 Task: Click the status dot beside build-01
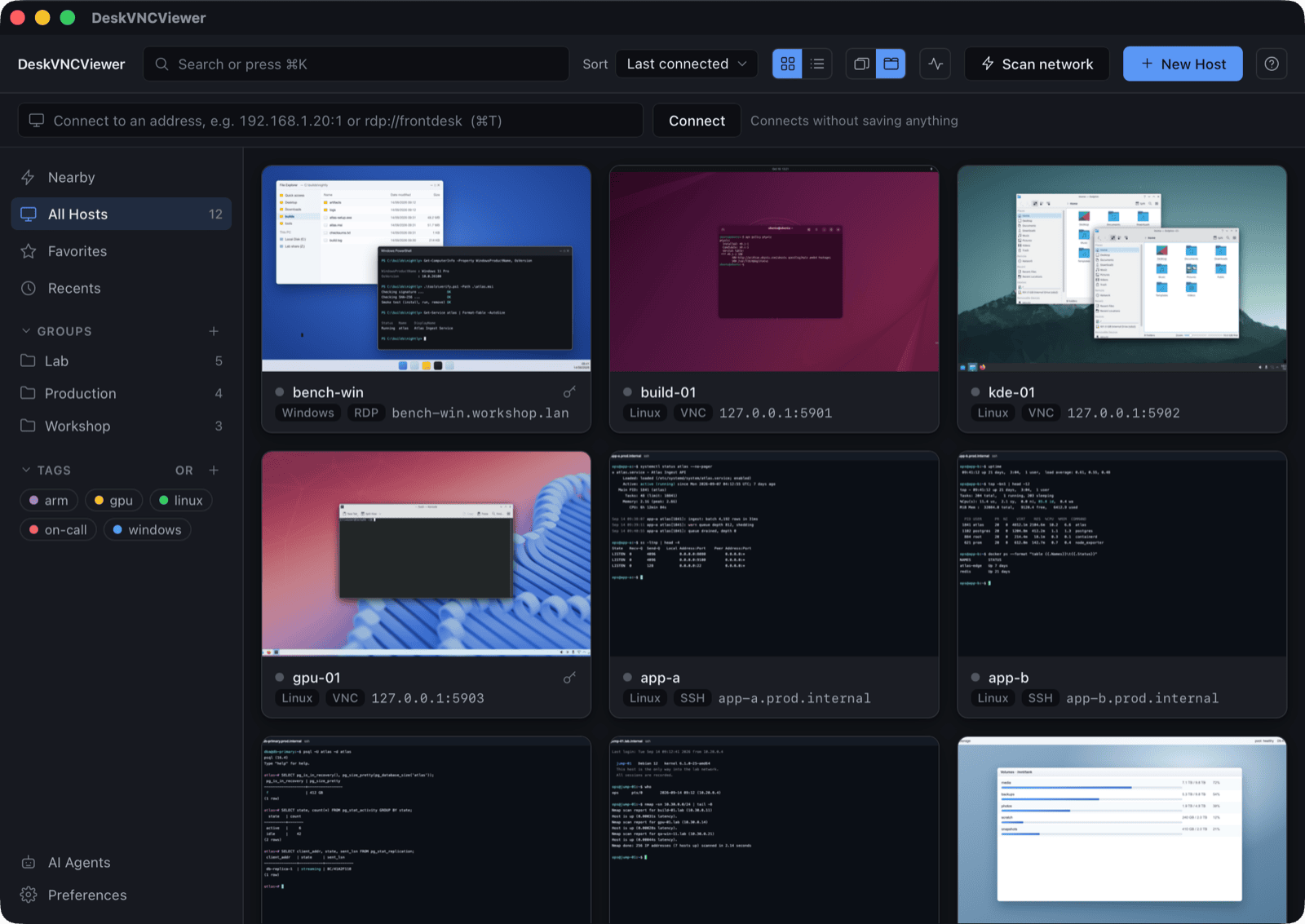pos(627,392)
